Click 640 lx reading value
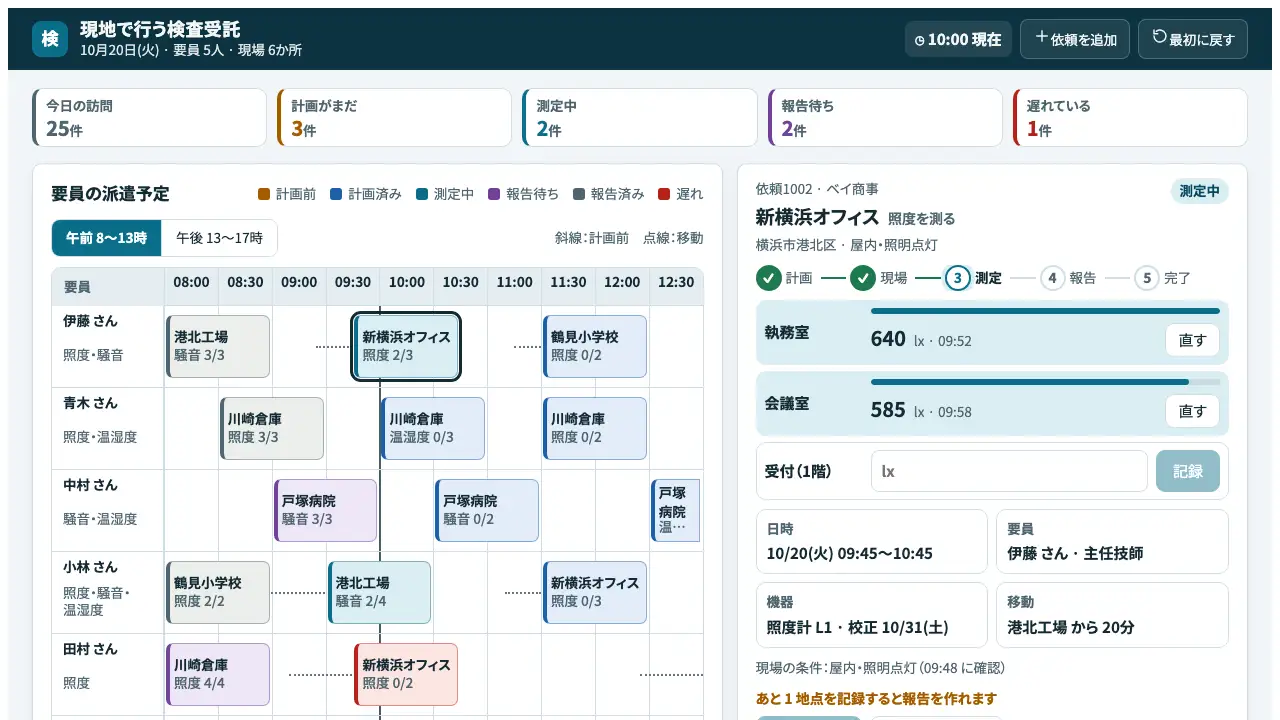The width and height of the screenshot is (1280, 720). click(888, 339)
